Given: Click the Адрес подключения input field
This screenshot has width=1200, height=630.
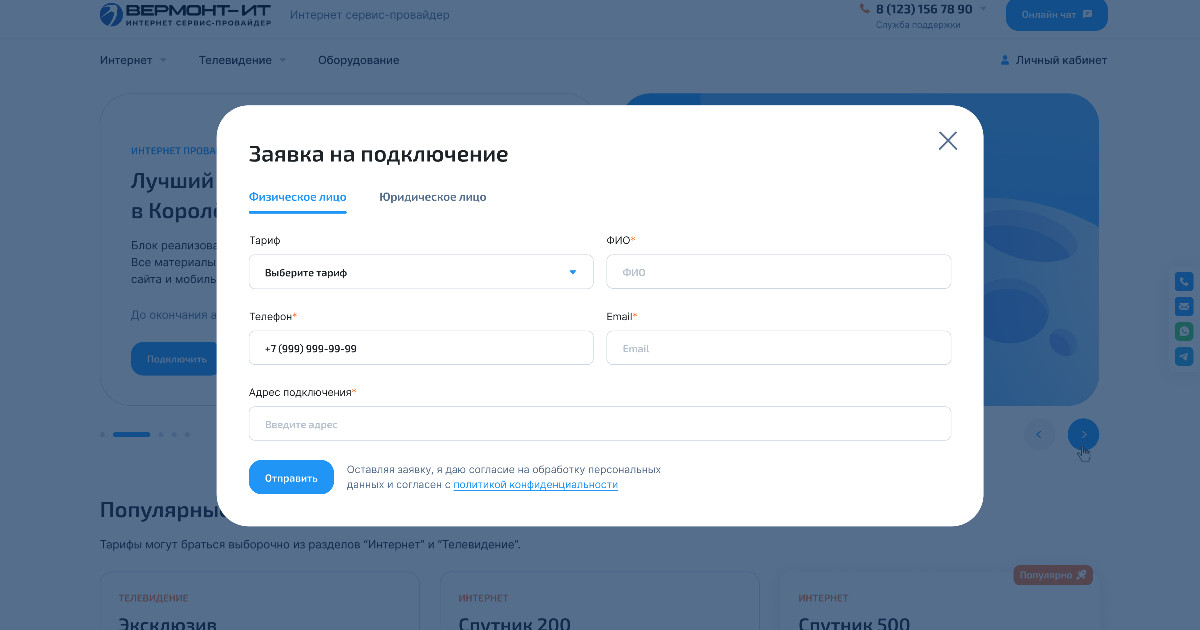Looking at the screenshot, I should [x=600, y=424].
